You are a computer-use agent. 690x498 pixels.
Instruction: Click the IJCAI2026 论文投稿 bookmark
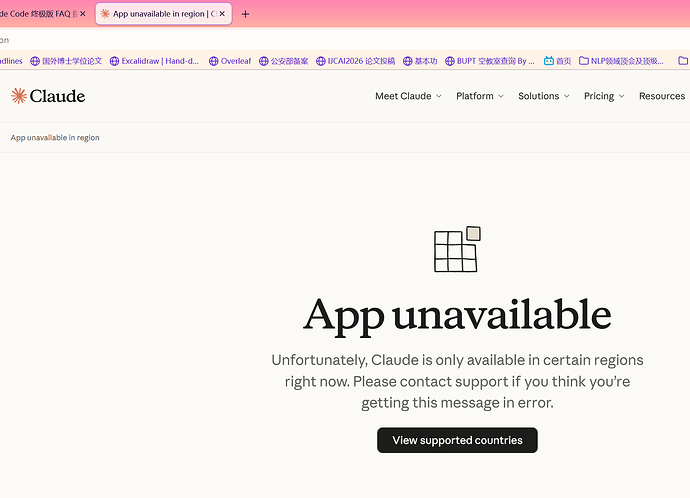(356, 61)
